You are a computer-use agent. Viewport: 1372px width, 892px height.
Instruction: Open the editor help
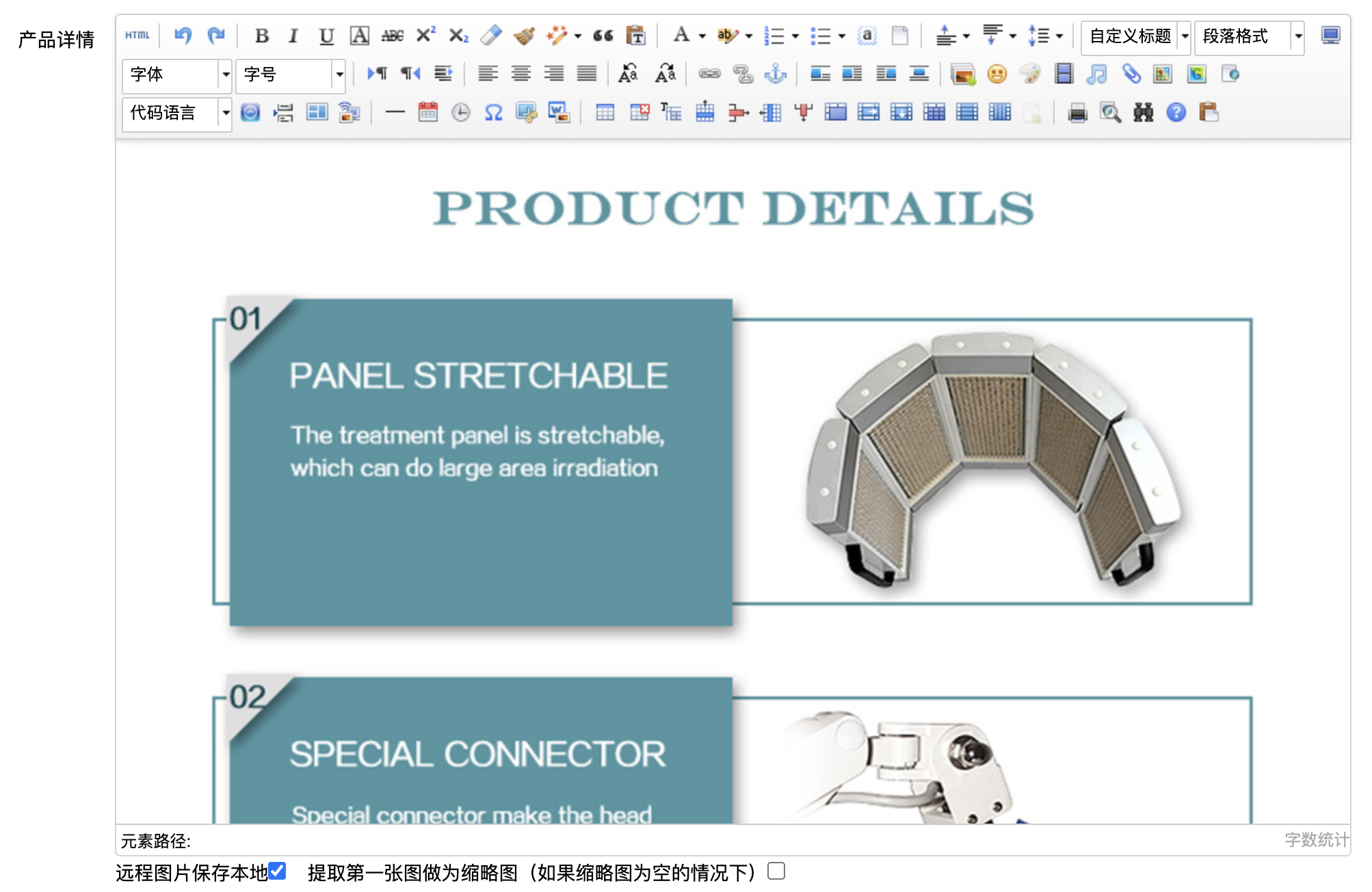(x=1176, y=112)
